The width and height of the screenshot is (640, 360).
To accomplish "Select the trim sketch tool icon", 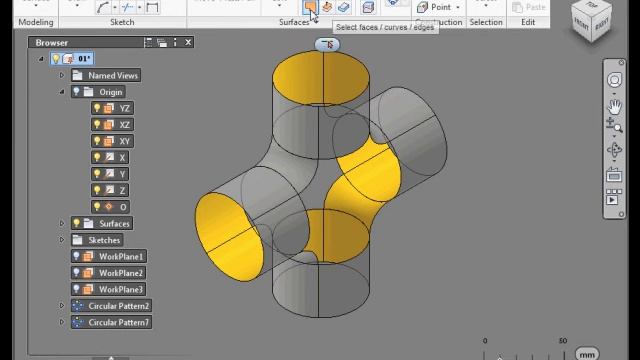I will click(x=128, y=7).
